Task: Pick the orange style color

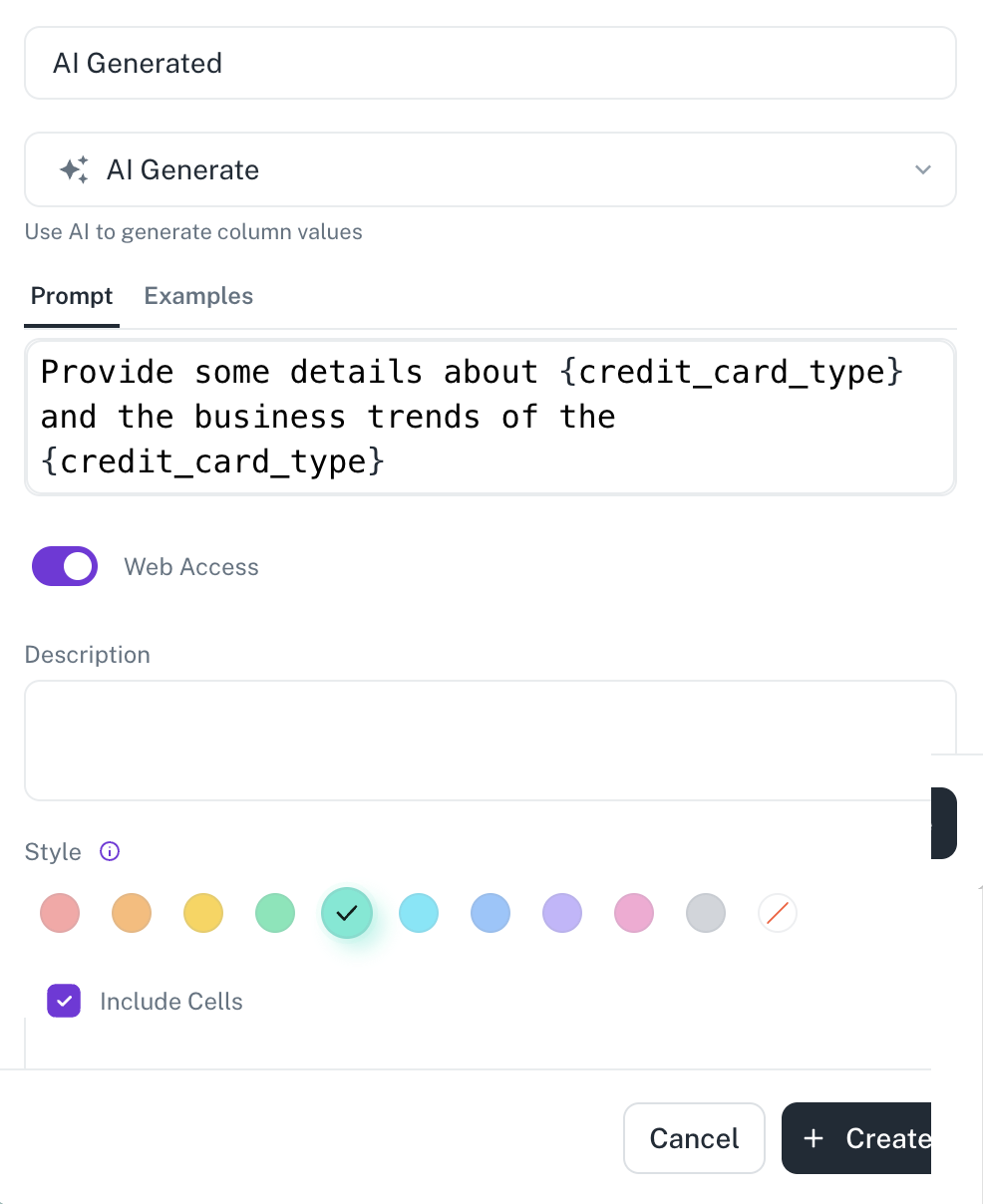Action: pyautogui.click(x=132, y=913)
